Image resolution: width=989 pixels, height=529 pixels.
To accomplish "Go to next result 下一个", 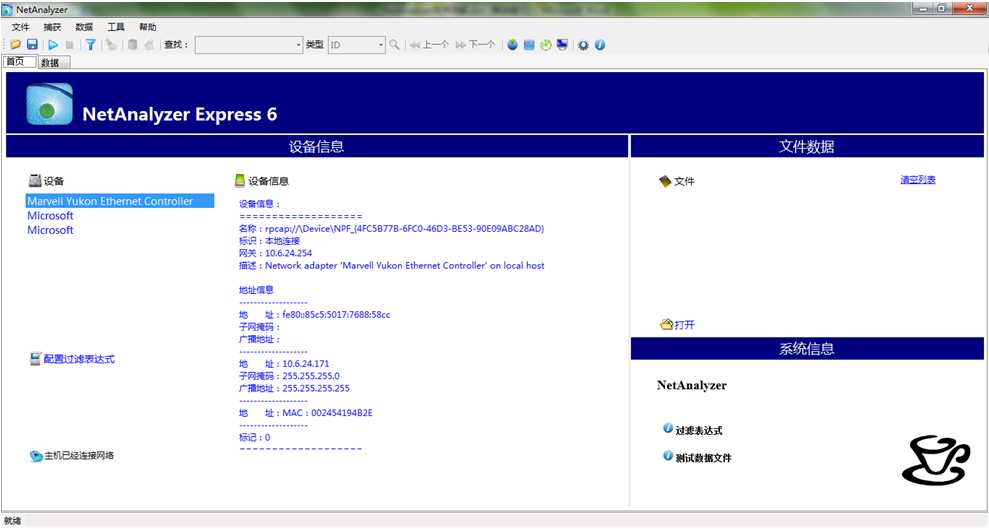I will pyautogui.click(x=476, y=45).
